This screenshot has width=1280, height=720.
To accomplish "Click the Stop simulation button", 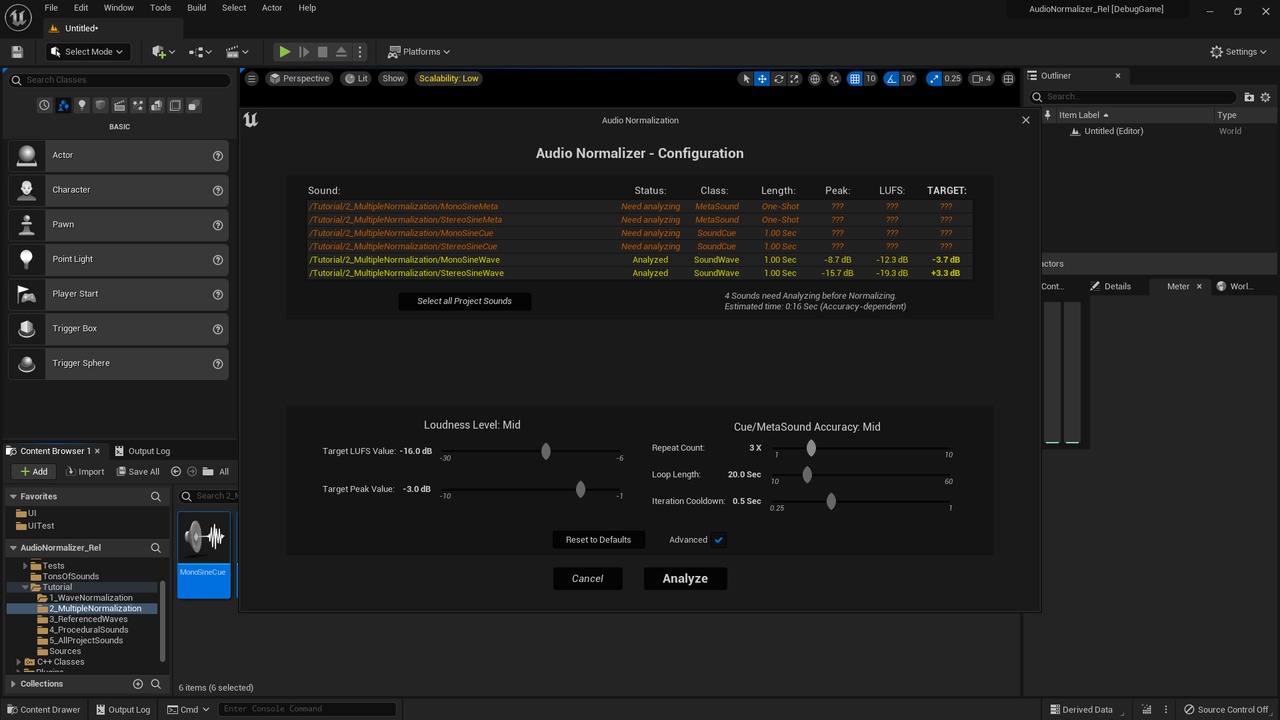I will [x=322, y=52].
